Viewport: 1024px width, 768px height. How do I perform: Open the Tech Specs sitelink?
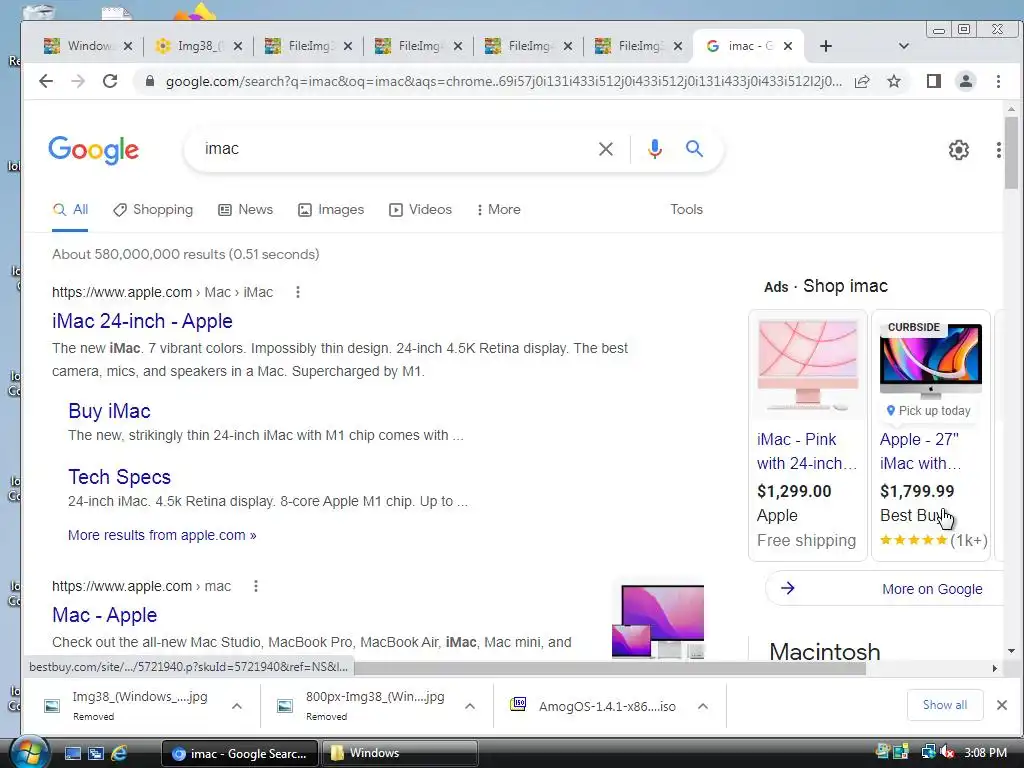(x=120, y=477)
